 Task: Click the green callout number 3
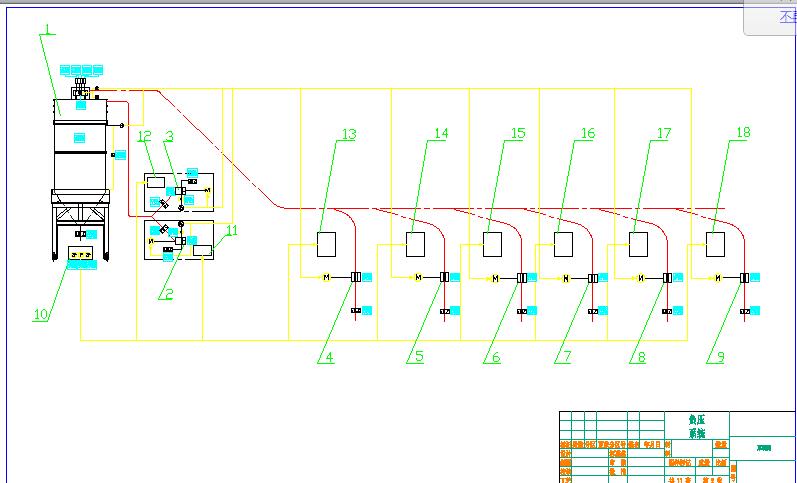(170, 136)
